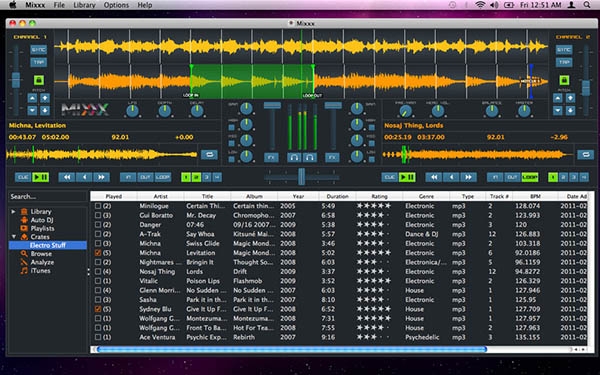The height and width of the screenshot is (375, 600).
Task: Open Analyze in the sidebar
Action: 42,262
